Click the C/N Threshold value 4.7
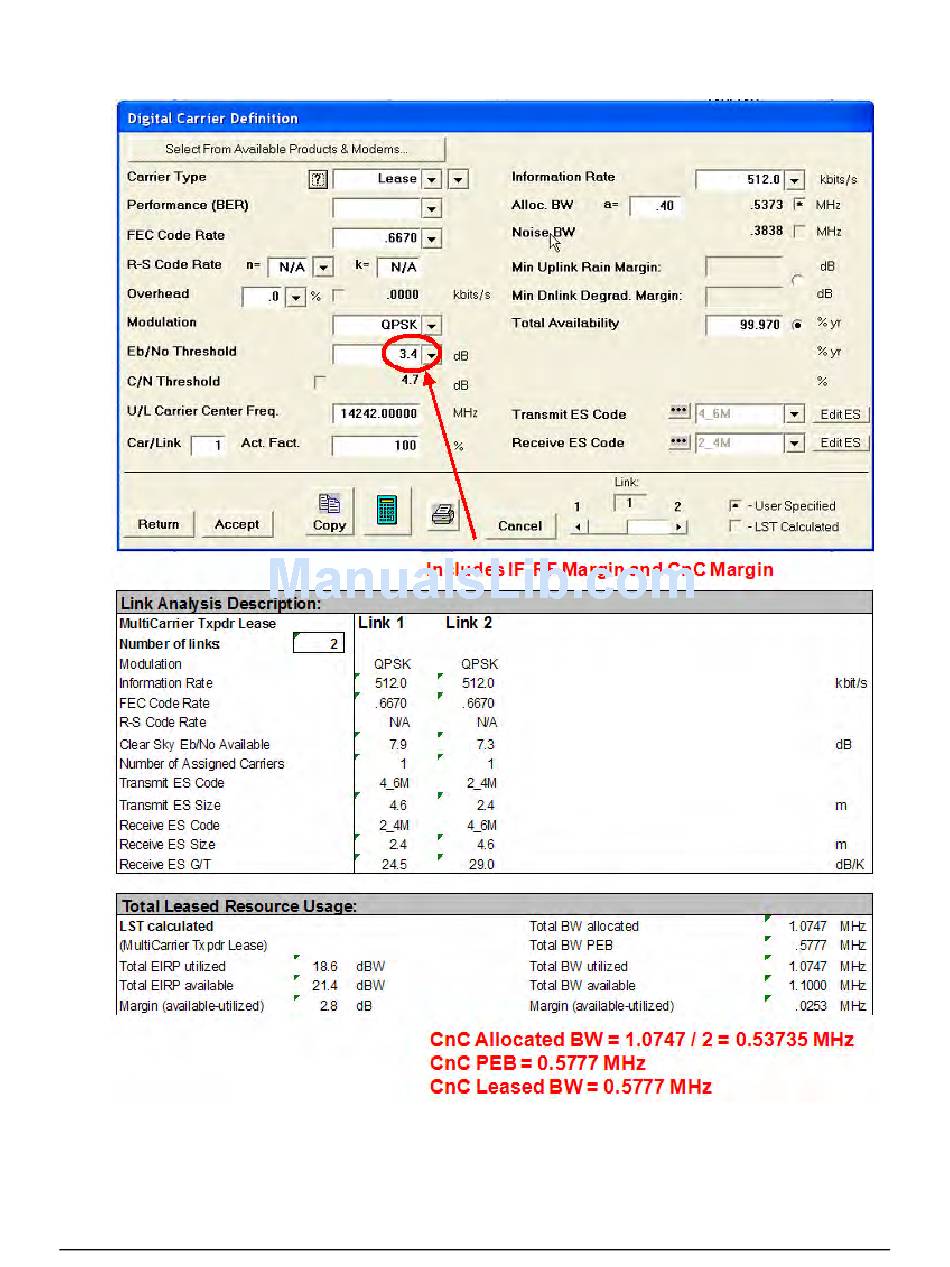950x1267 pixels. [x=408, y=381]
